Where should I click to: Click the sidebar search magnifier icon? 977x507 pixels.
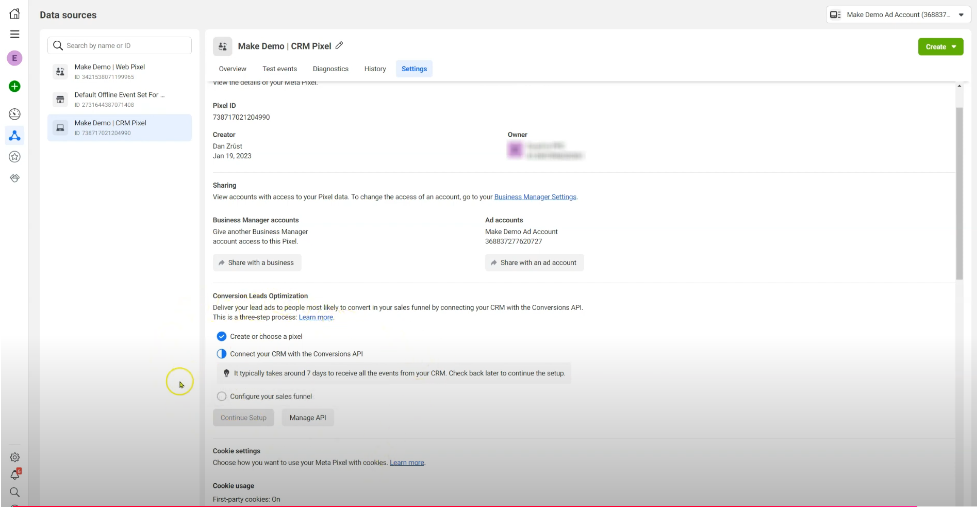[x=14, y=492]
